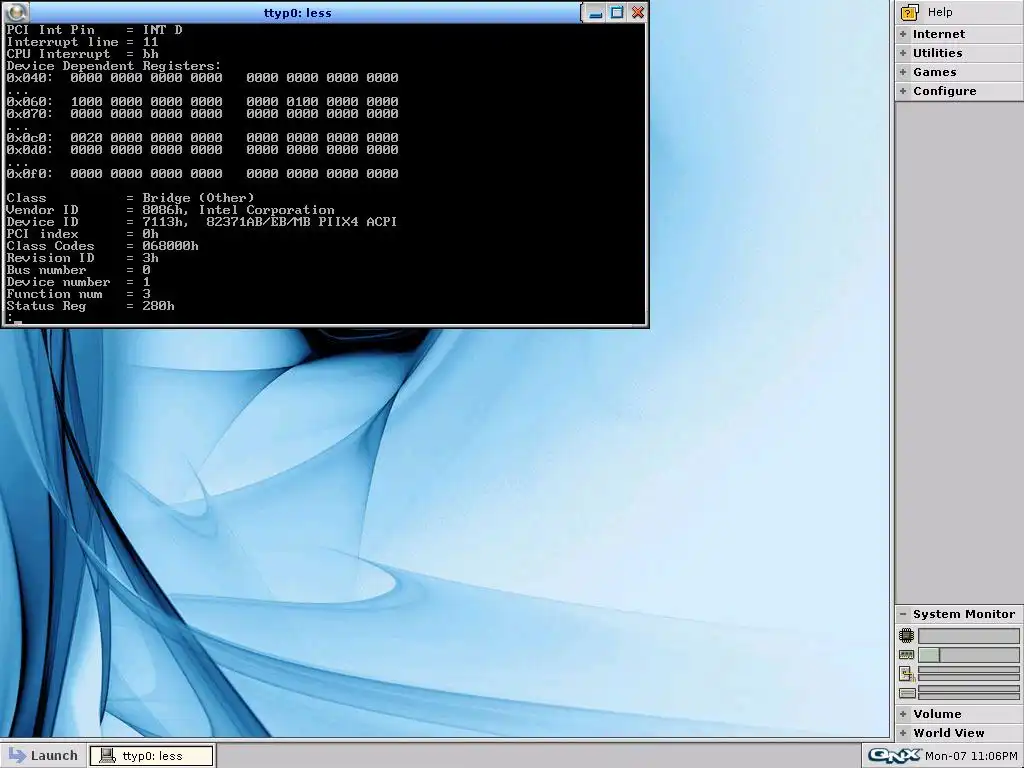Image resolution: width=1024 pixels, height=768 pixels.
Task: Open the Launch menu
Action: tap(43, 756)
